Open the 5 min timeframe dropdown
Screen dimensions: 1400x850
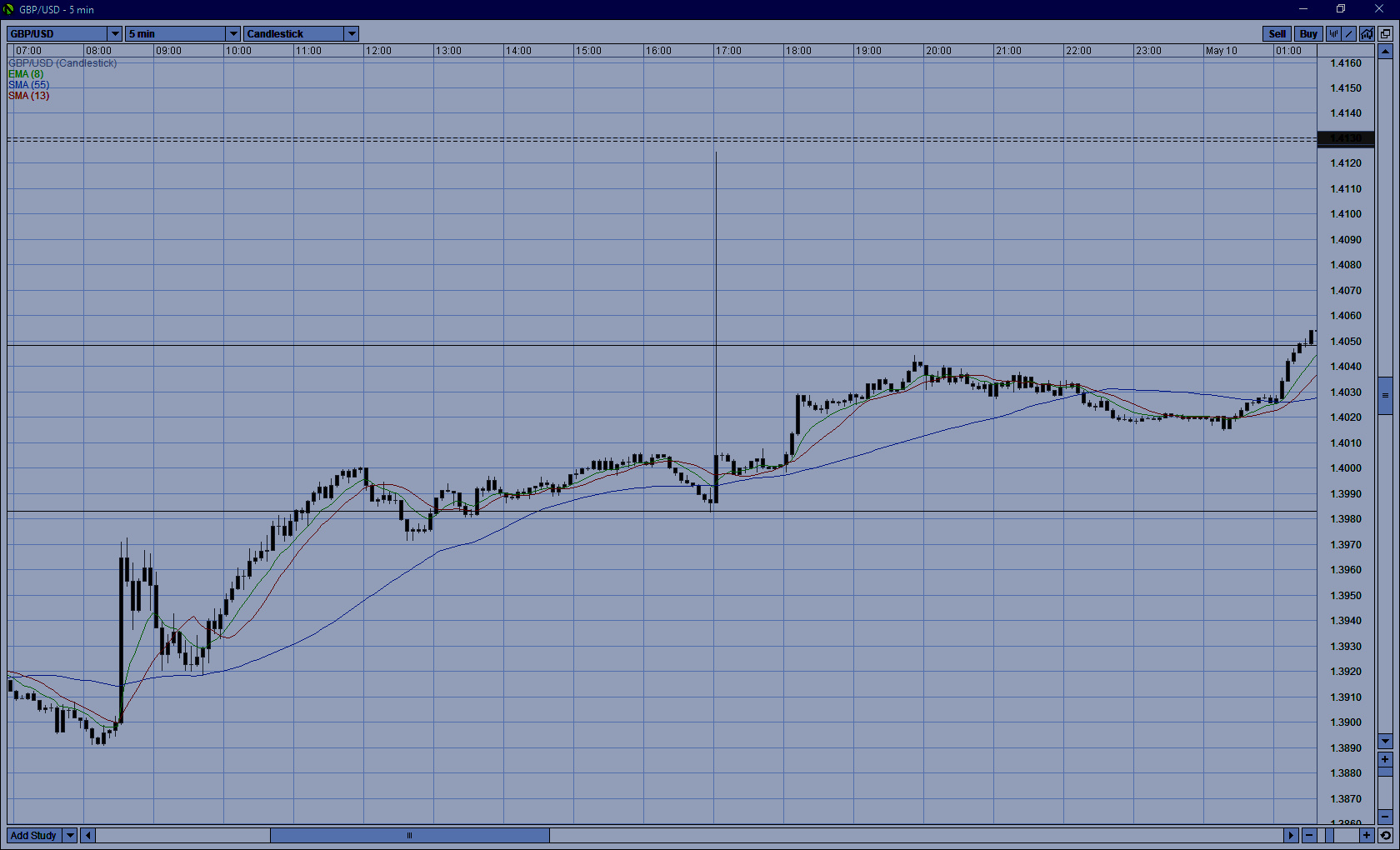(x=233, y=34)
